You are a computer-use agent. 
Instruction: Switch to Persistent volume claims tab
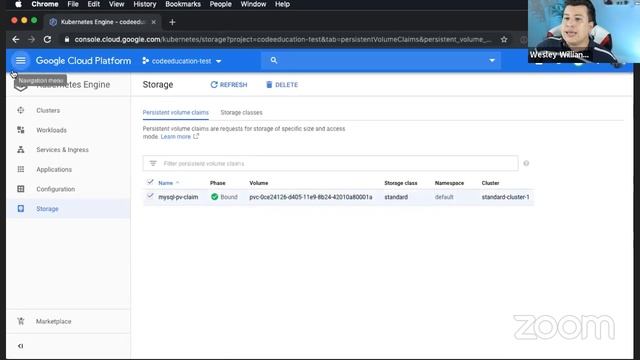pyautogui.click(x=176, y=112)
